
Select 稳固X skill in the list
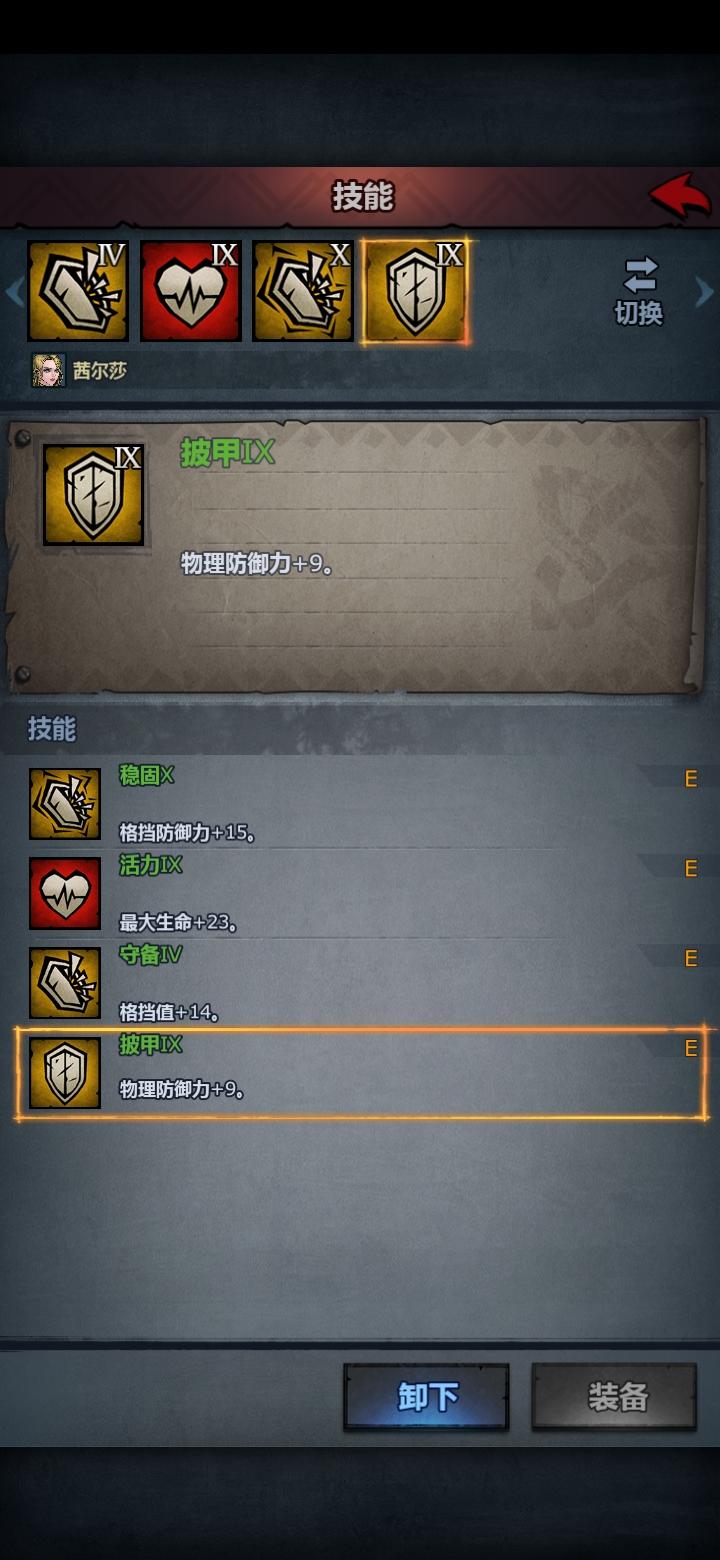pos(362,804)
